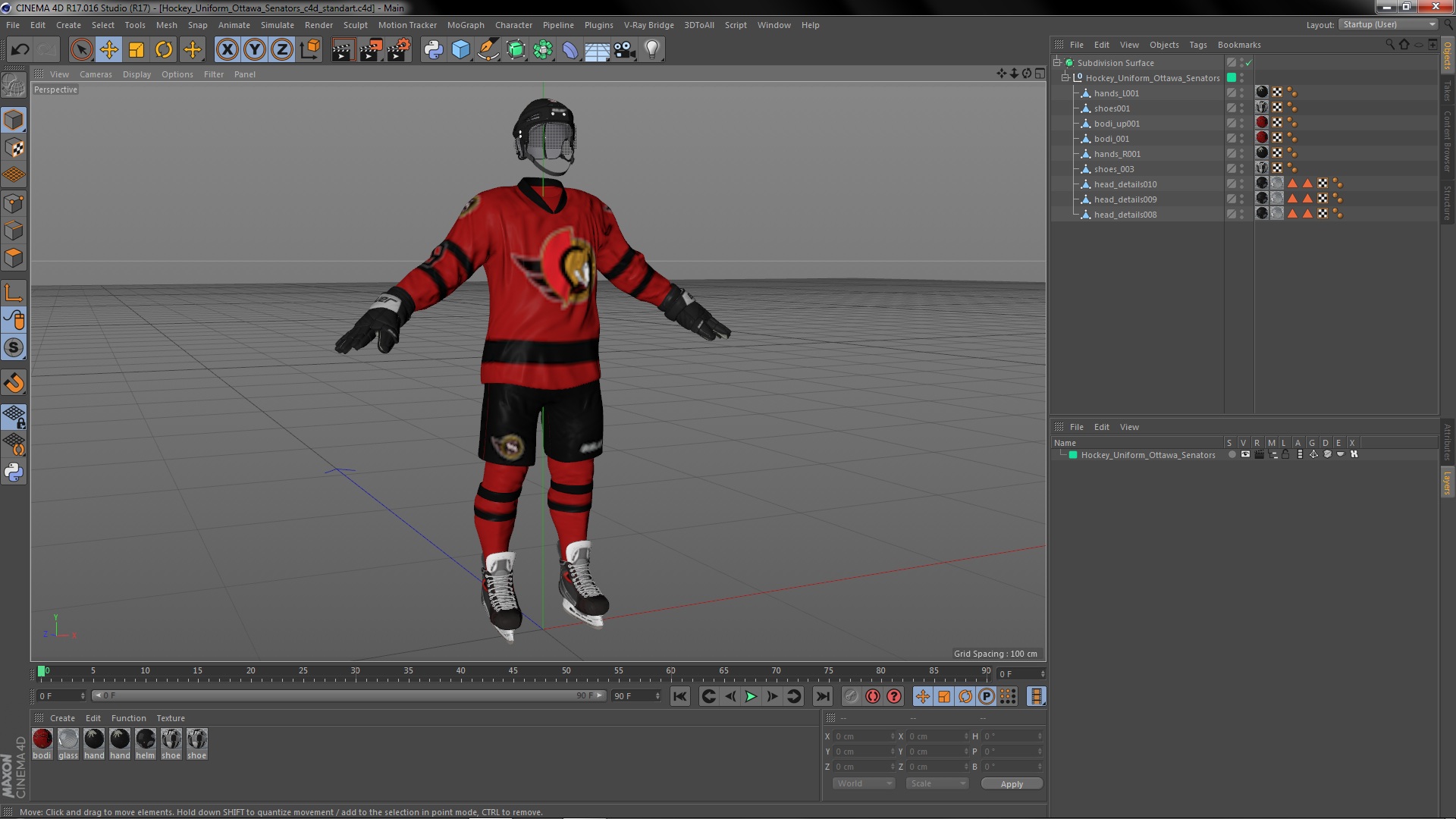
Task: Select the Scale tool
Action: [x=136, y=50]
